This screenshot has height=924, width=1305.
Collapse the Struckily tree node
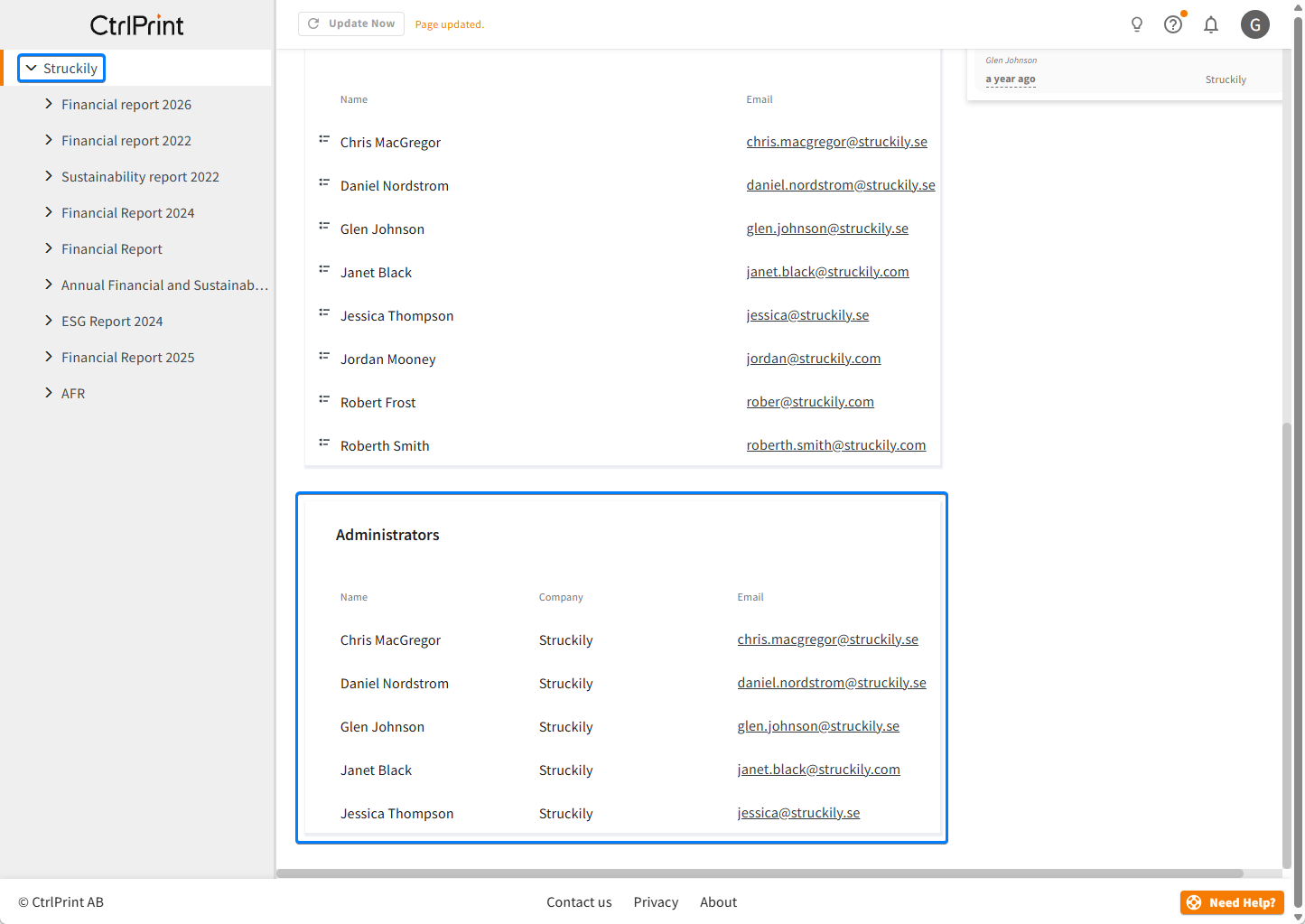click(32, 68)
